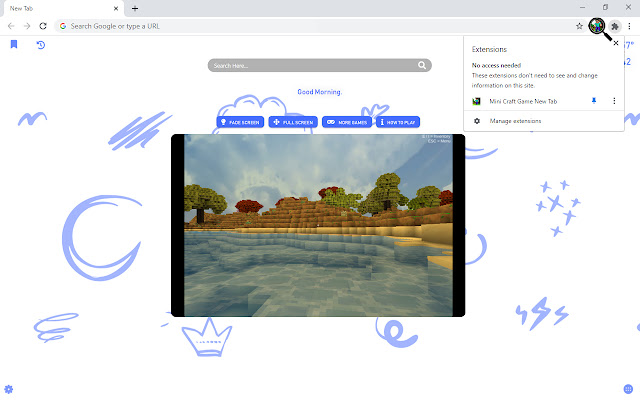Viewport: 640px width, 400px height.
Task: Select Mini Craft Game New Tab entry
Action: pyautogui.click(x=523, y=101)
